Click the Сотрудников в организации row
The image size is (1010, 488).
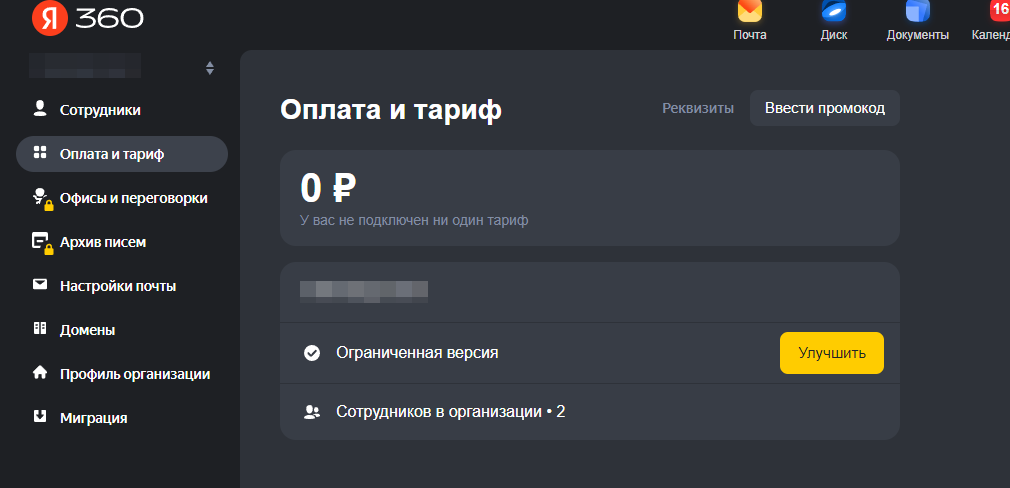[589, 412]
